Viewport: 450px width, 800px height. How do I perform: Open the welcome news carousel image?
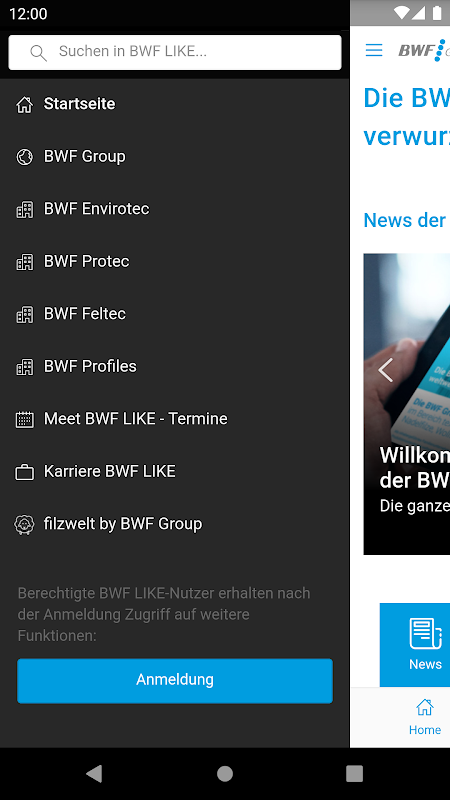click(x=407, y=404)
